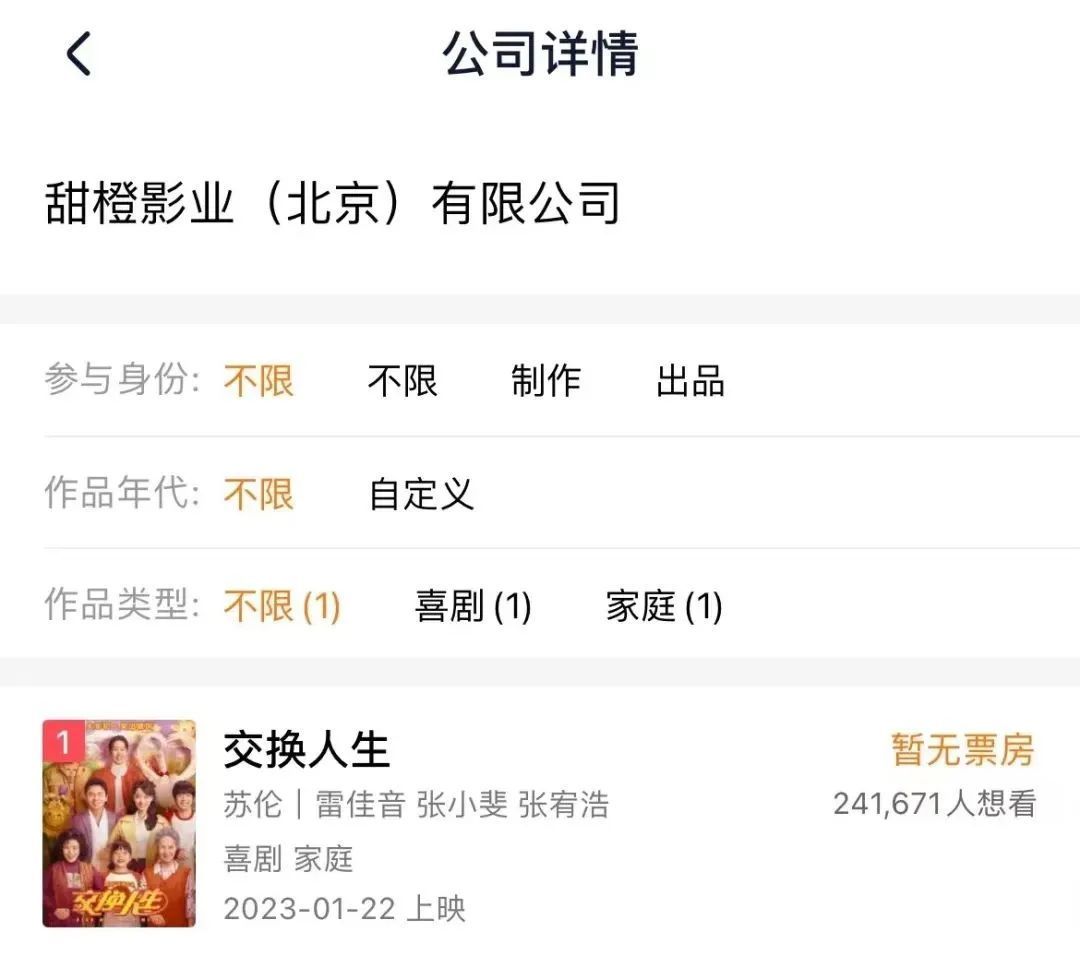
Task: Filter works by 家庭 (1)
Action: tap(664, 606)
